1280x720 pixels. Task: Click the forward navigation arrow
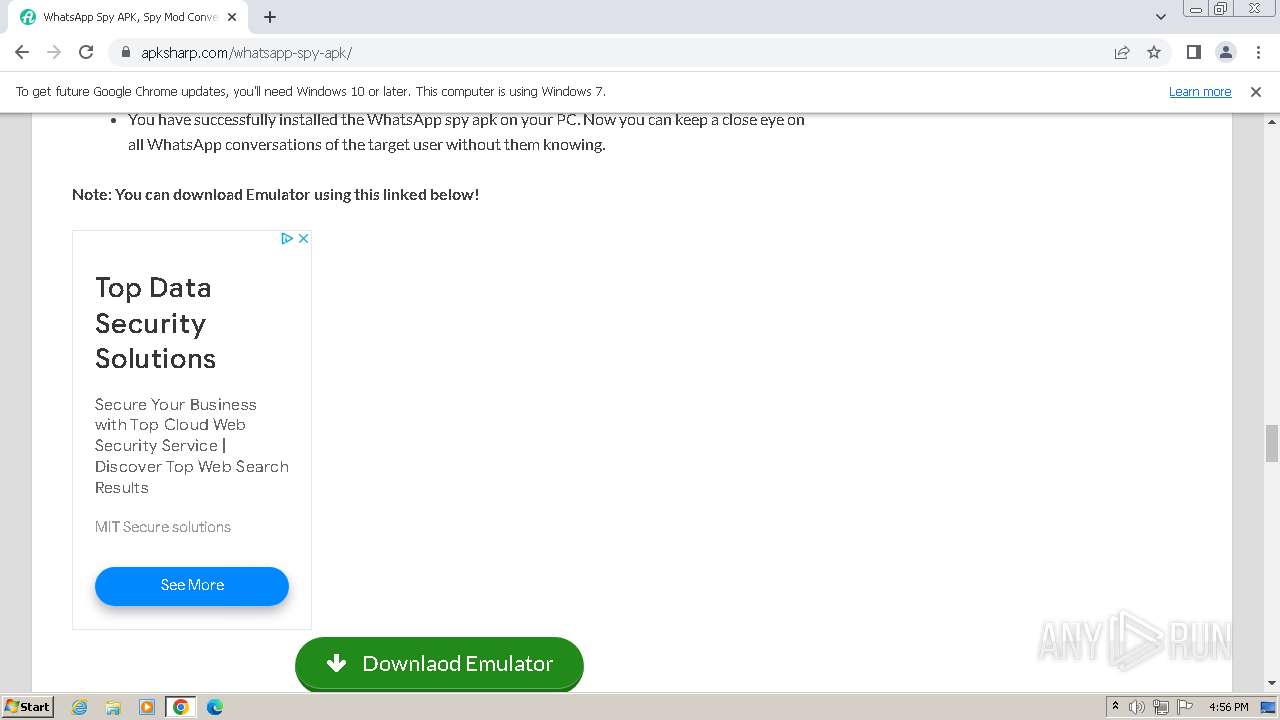tap(54, 52)
